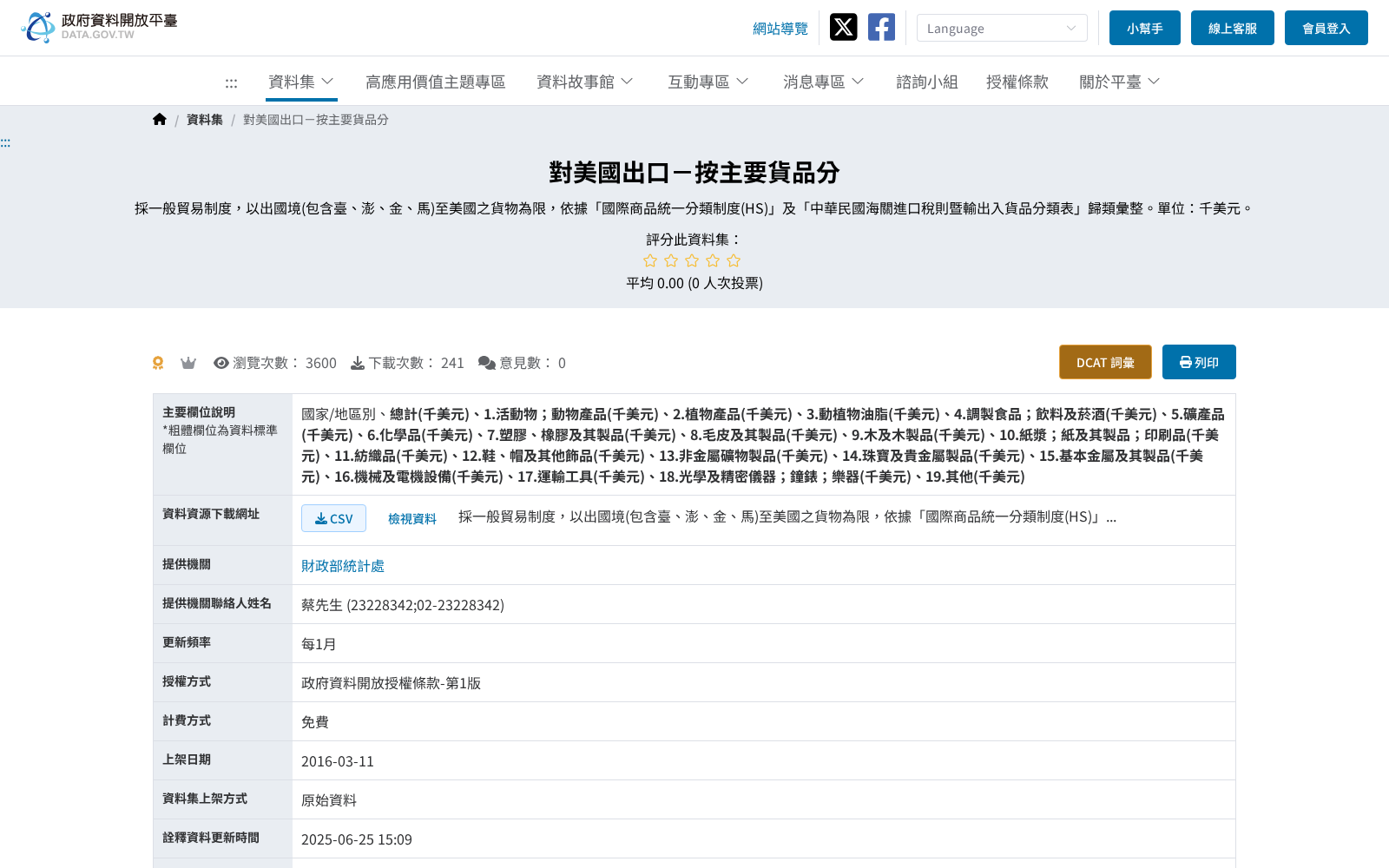Click the ::: accesskey marker in navigation bar

(x=231, y=82)
